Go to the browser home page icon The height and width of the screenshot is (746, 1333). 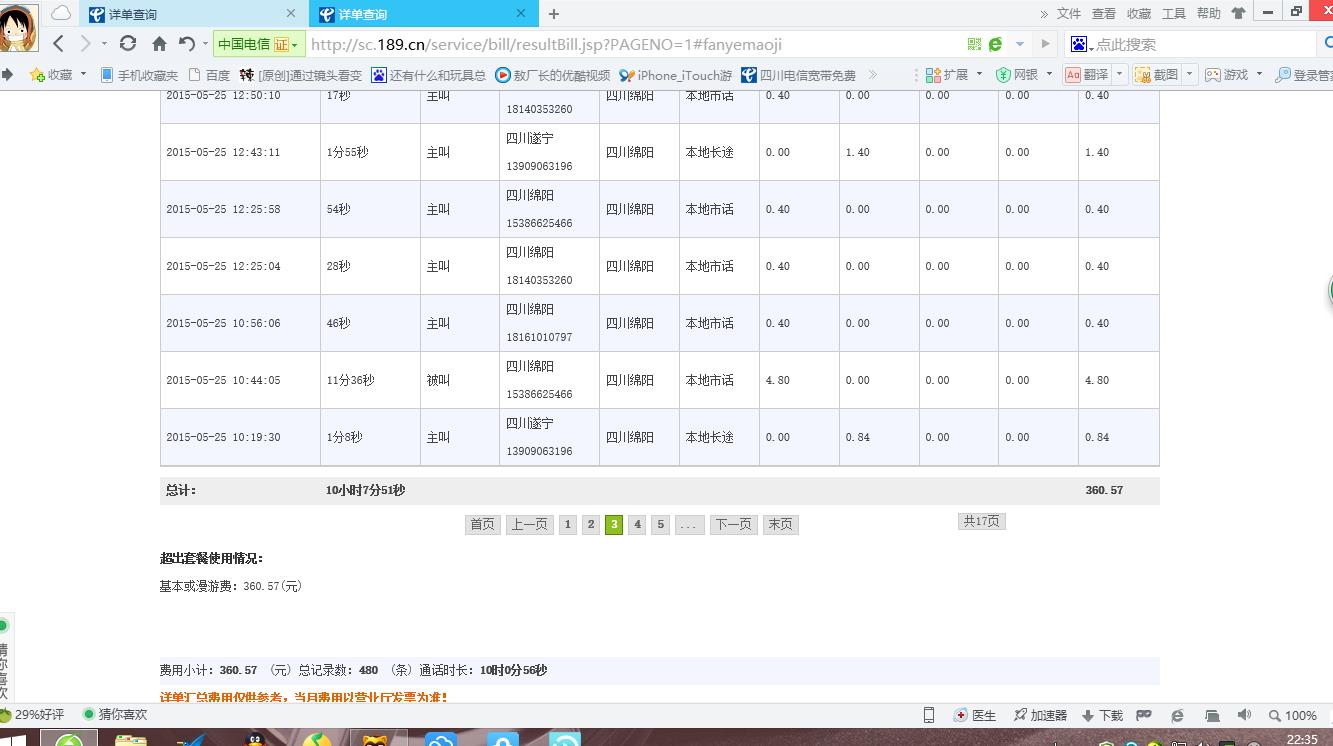(x=159, y=44)
